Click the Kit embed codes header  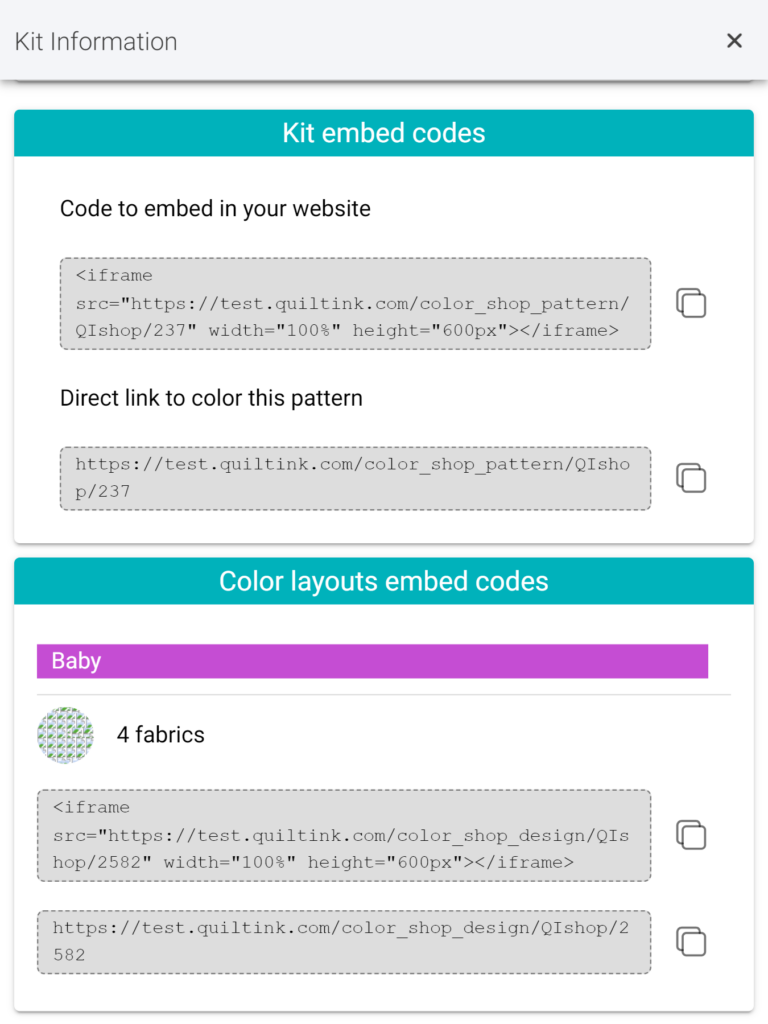pyautogui.click(x=384, y=133)
